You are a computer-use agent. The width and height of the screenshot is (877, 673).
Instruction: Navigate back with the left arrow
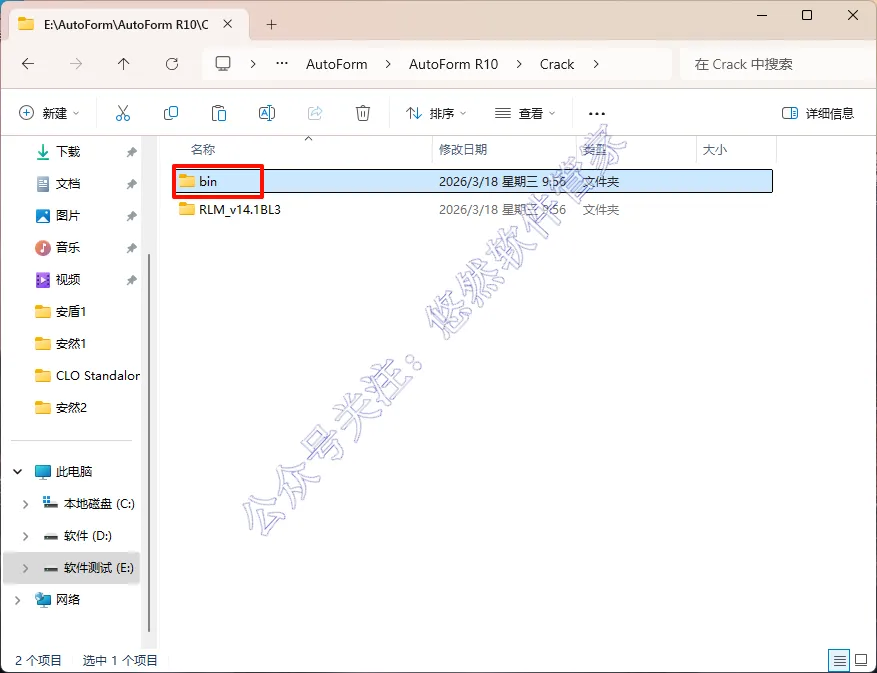click(27, 64)
